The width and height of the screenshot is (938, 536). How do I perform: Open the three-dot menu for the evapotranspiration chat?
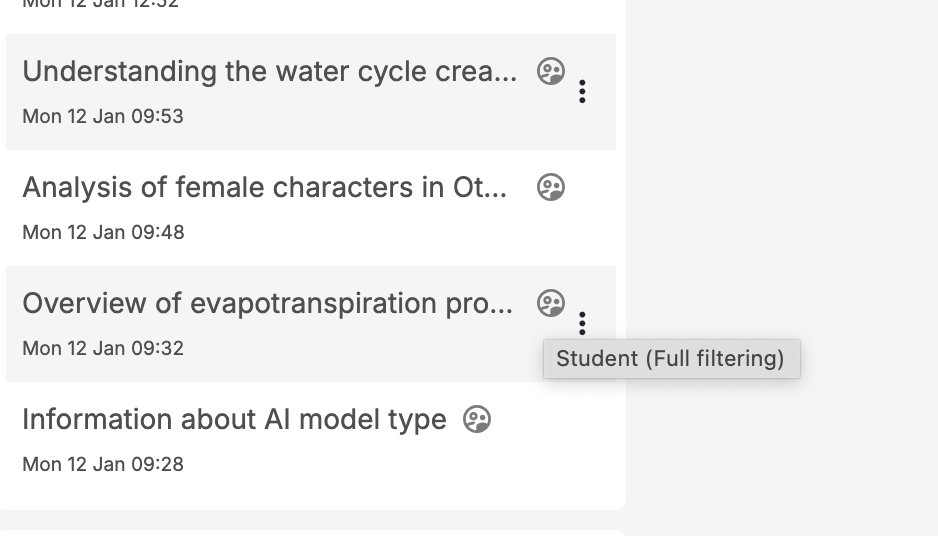[582, 323]
